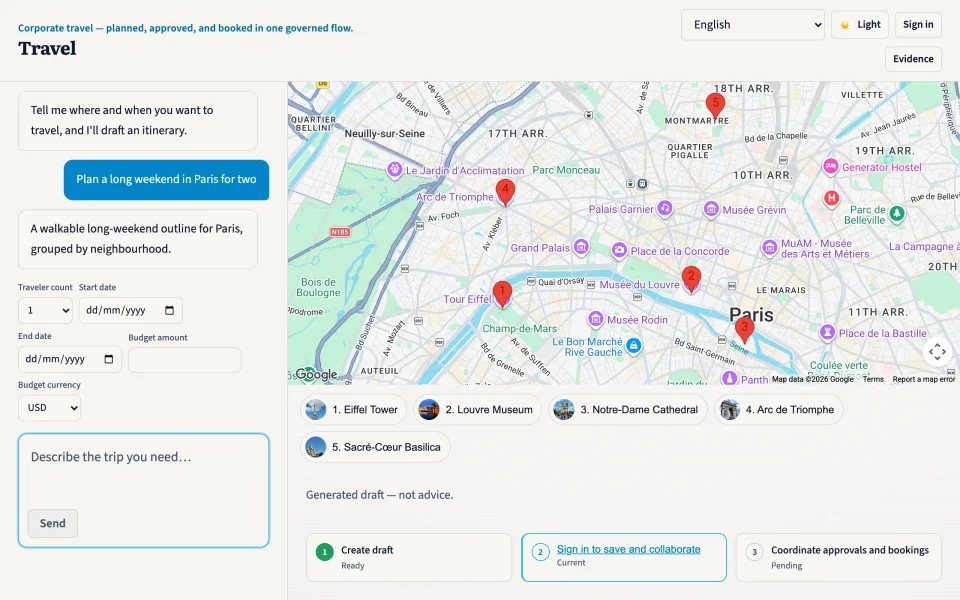Click Place de la Bastille monument icon

click(827, 333)
